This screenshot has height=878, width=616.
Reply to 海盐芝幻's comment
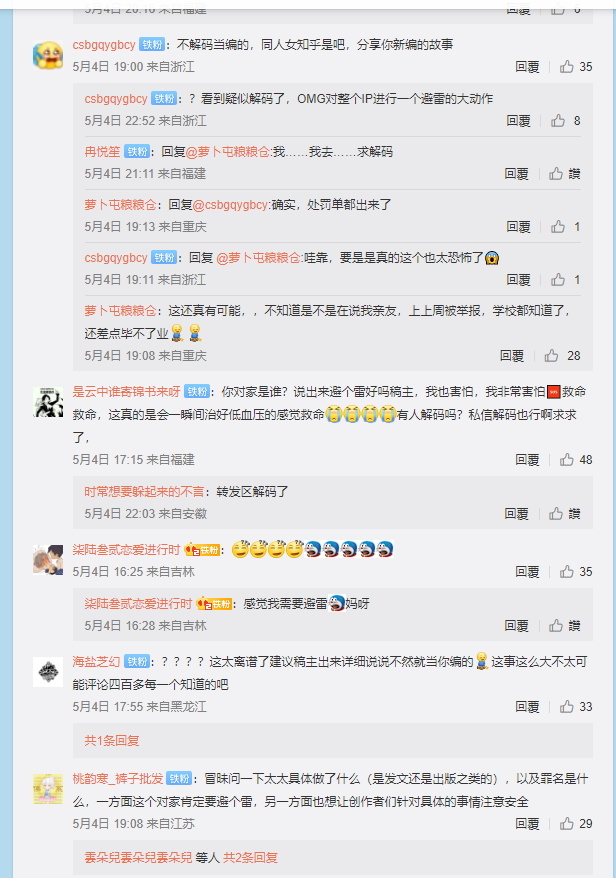click(527, 707)
